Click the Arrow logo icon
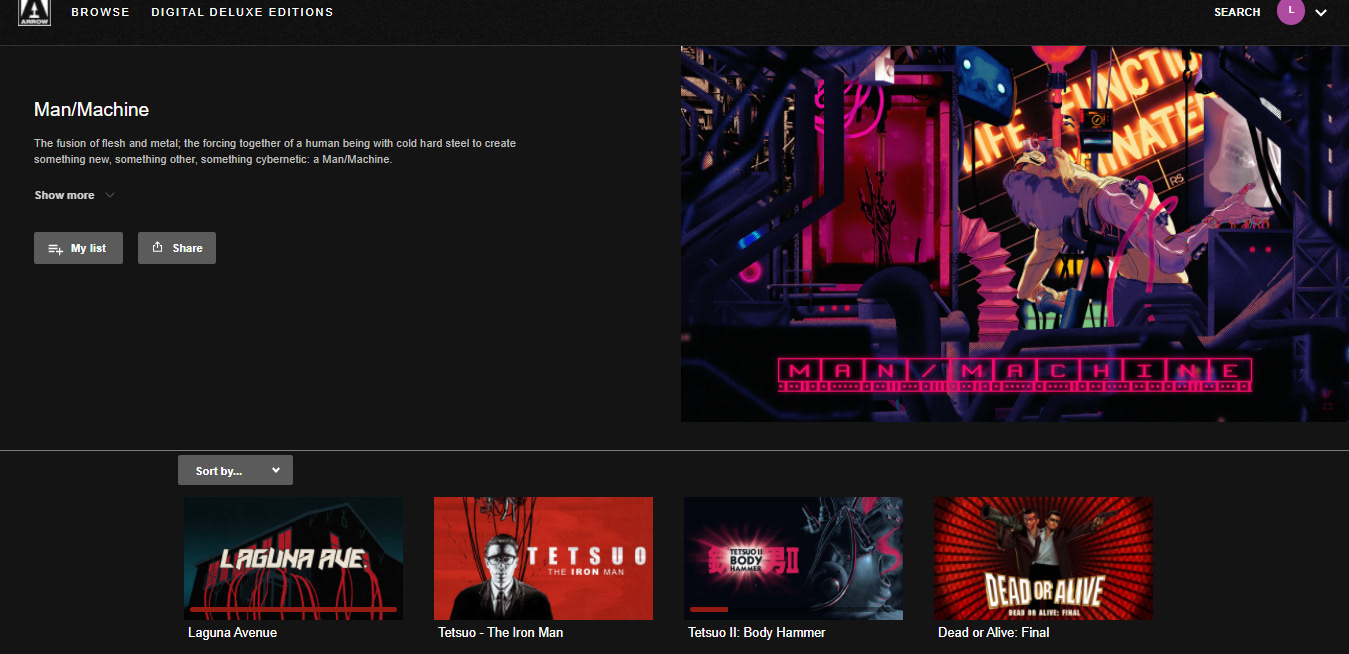This screenshot has height=654, width=1349. [x=34, y=13]
